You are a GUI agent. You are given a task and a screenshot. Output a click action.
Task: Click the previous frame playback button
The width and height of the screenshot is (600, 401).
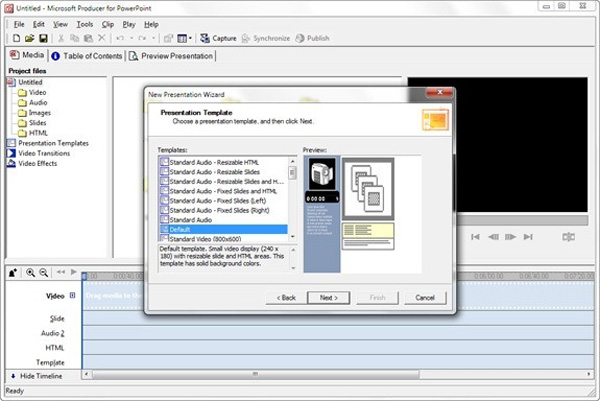(x=493, y=237)
